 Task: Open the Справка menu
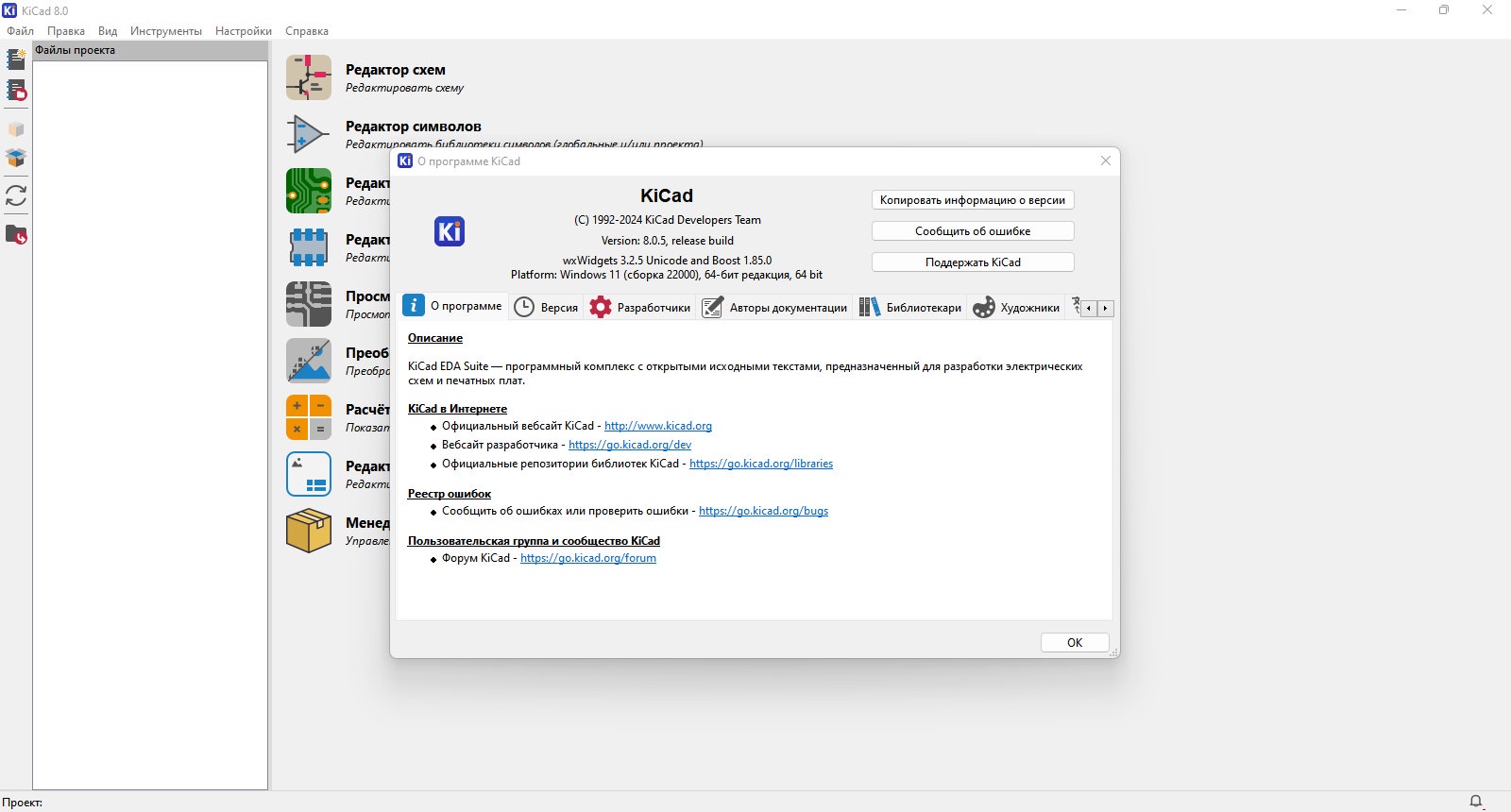coord(307,31)
